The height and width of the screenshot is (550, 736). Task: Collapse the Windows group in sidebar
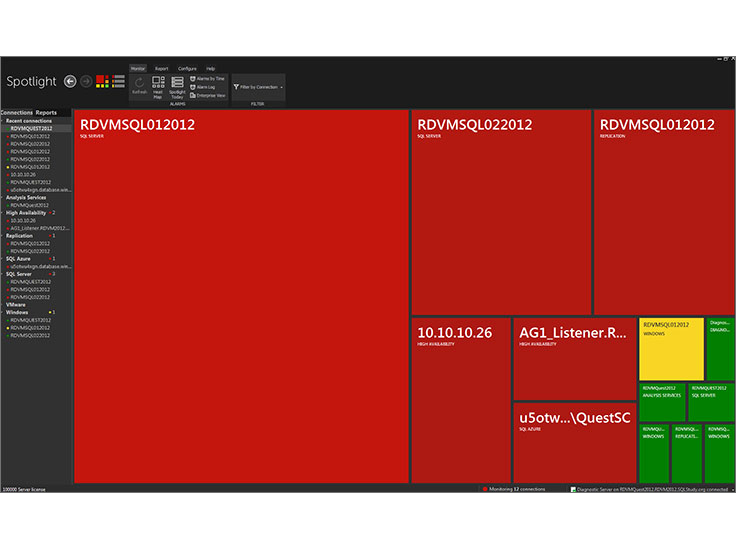coord(3,313)
